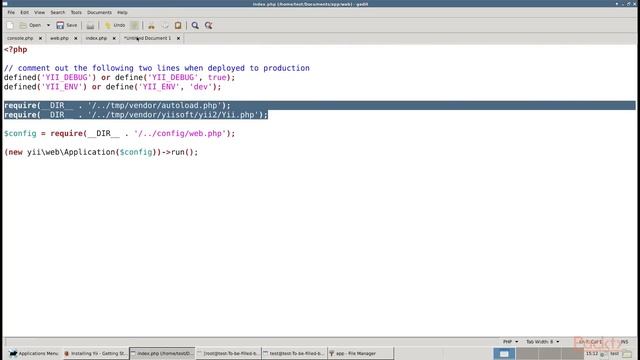640x360 pixels.
Task: Switch to the Untitled Document 1 tab
Action: [147, 38]
